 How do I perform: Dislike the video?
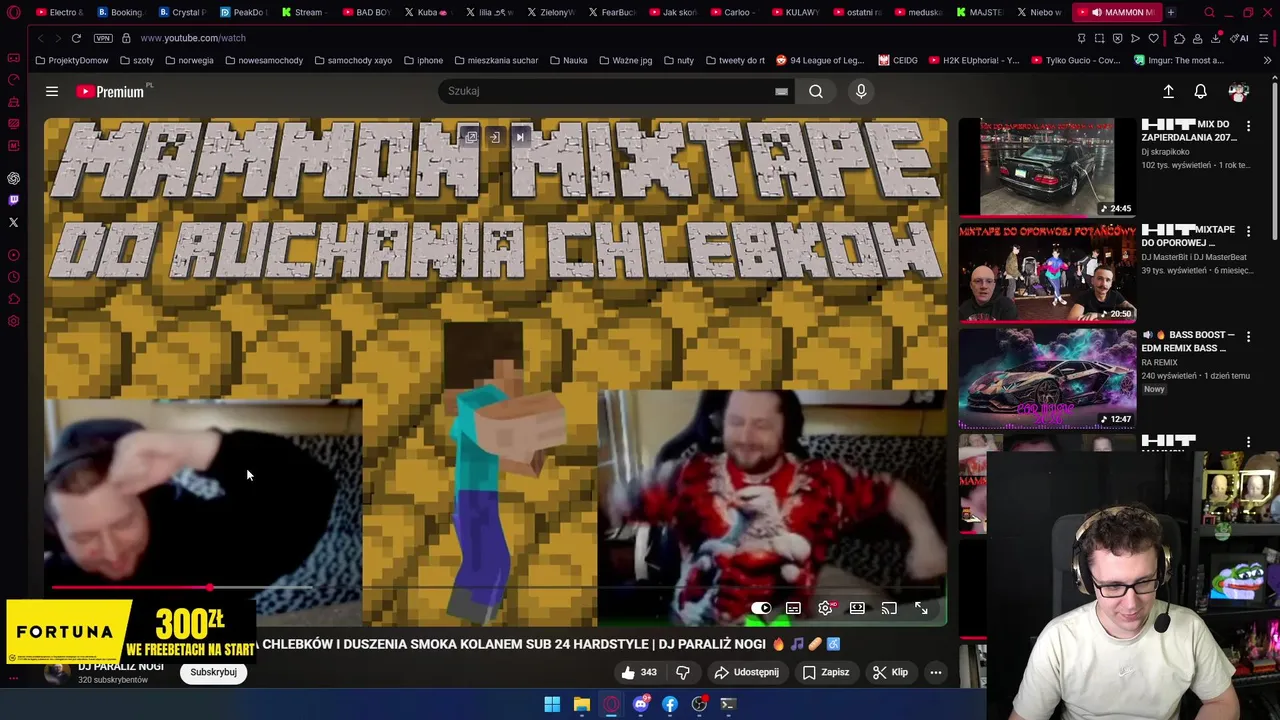pyautogui.click(x=683, y=672)
